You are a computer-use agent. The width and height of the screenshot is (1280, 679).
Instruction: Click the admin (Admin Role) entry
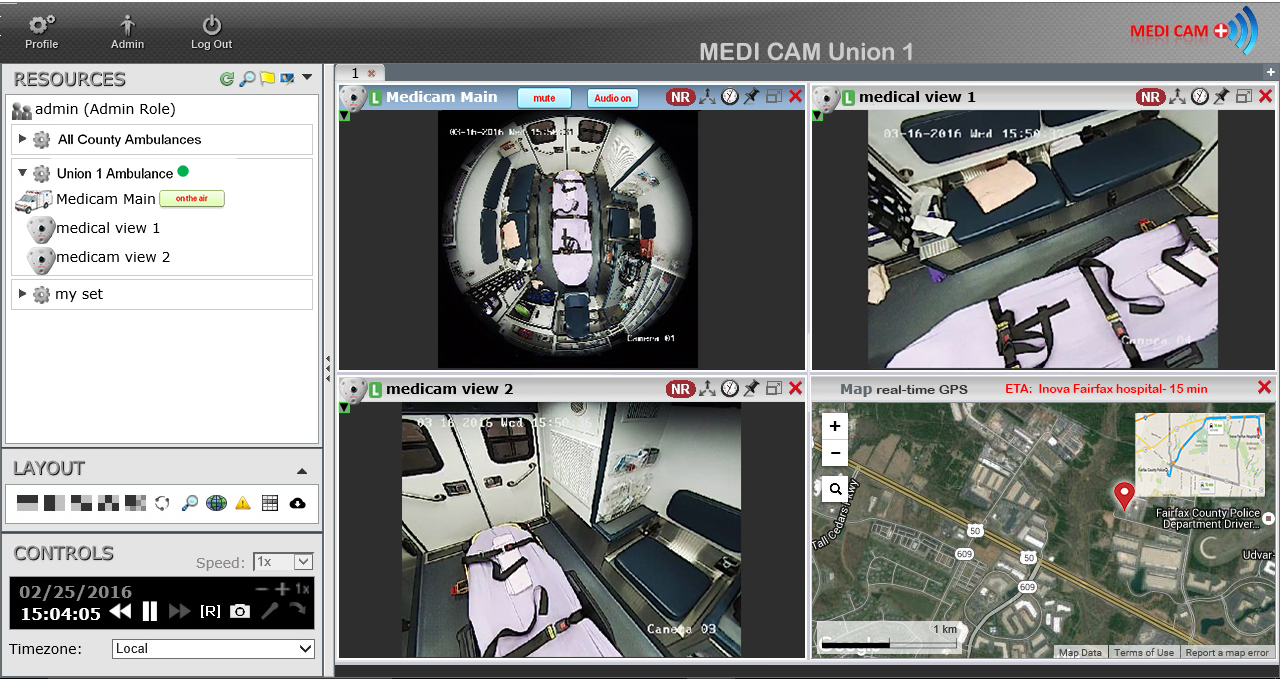[x=105, y=109]
